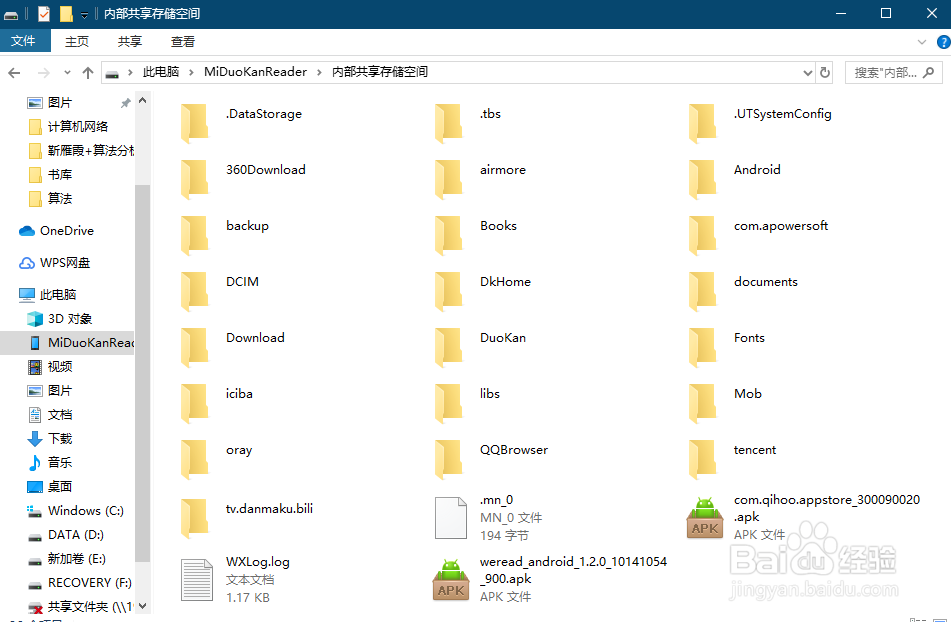This screenshot has width=951, height=622.
Task: Select the QQBrowser folder icon
Action: 449,460
